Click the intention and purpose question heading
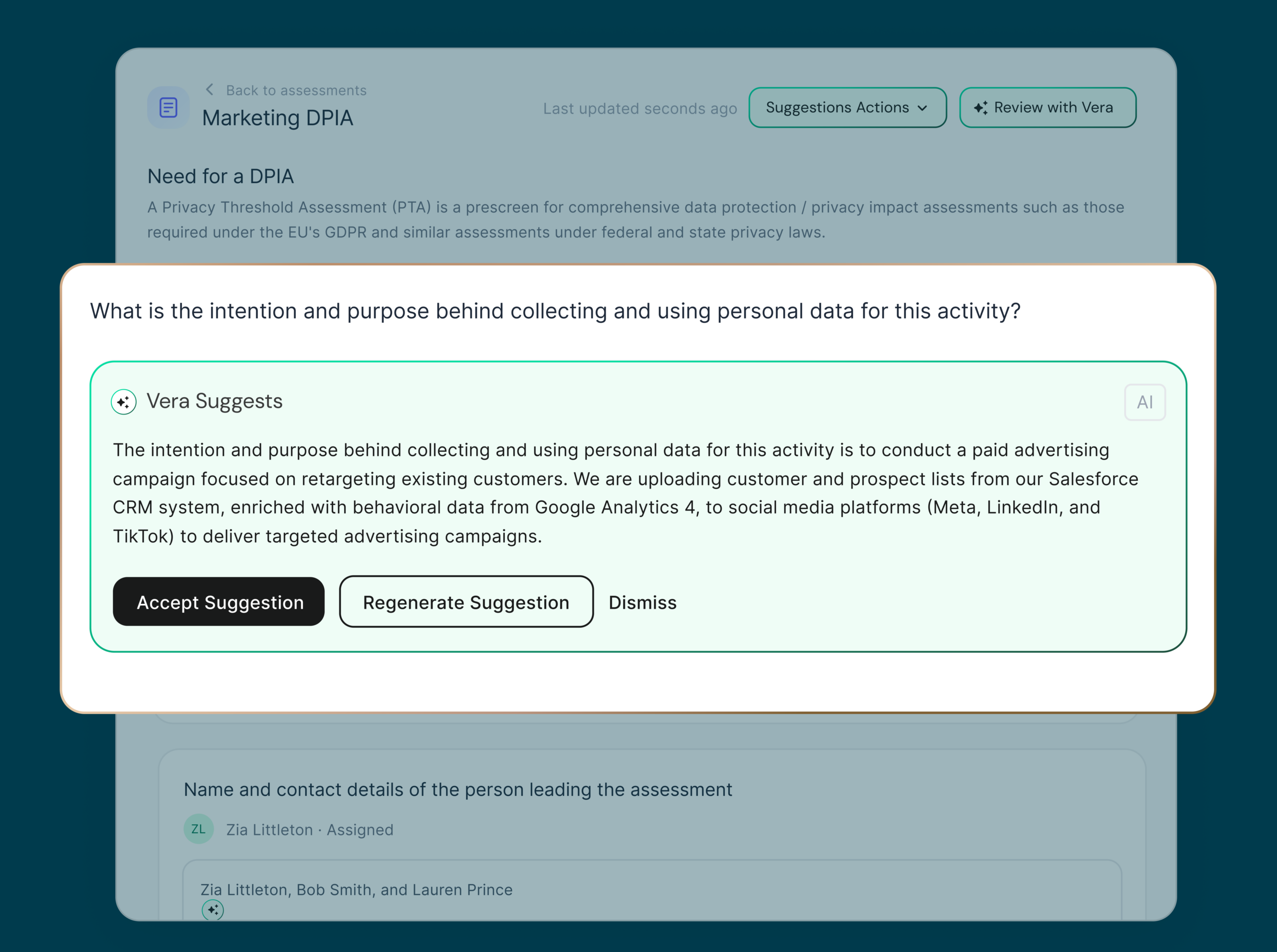This screenshot has width=1277, height=952. point(555,311)
